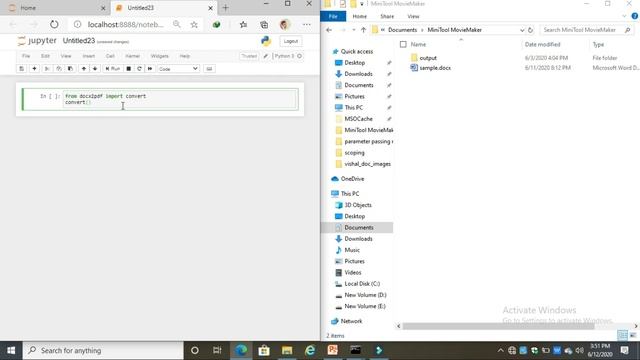Select the sample.docx file
The image size is (640, 360).
tap(435, 68)
